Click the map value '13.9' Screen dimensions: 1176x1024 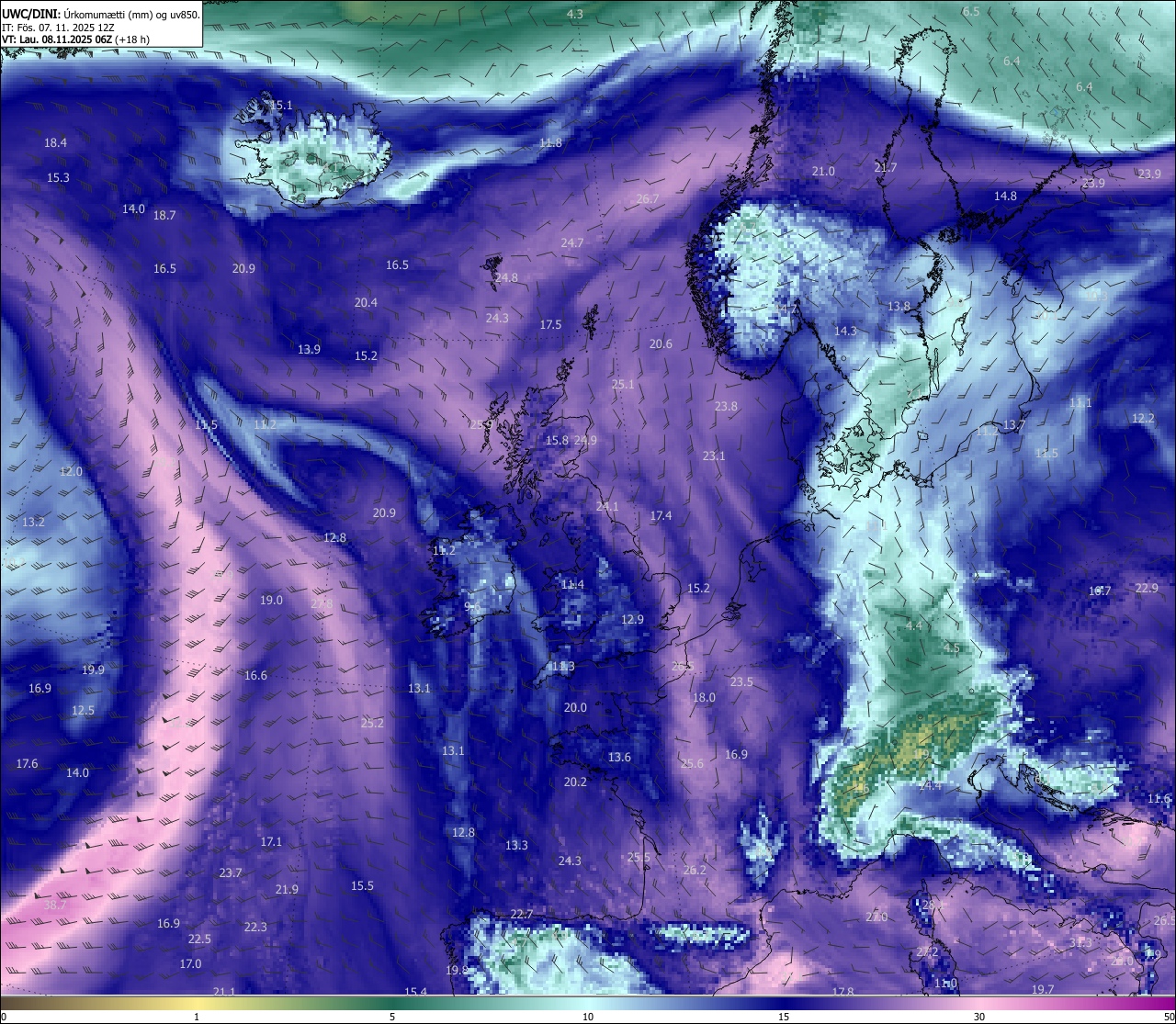[x=309, y=349]
